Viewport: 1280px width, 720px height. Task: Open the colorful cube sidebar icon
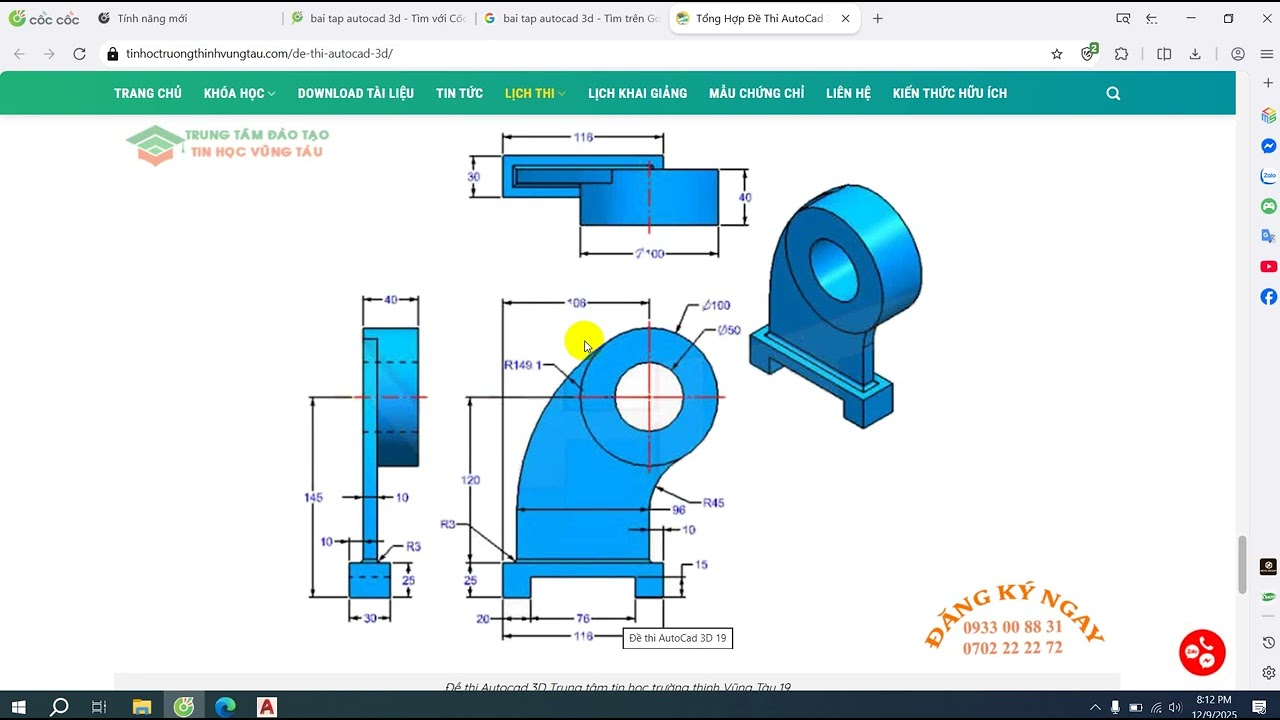pos(1268,115)
